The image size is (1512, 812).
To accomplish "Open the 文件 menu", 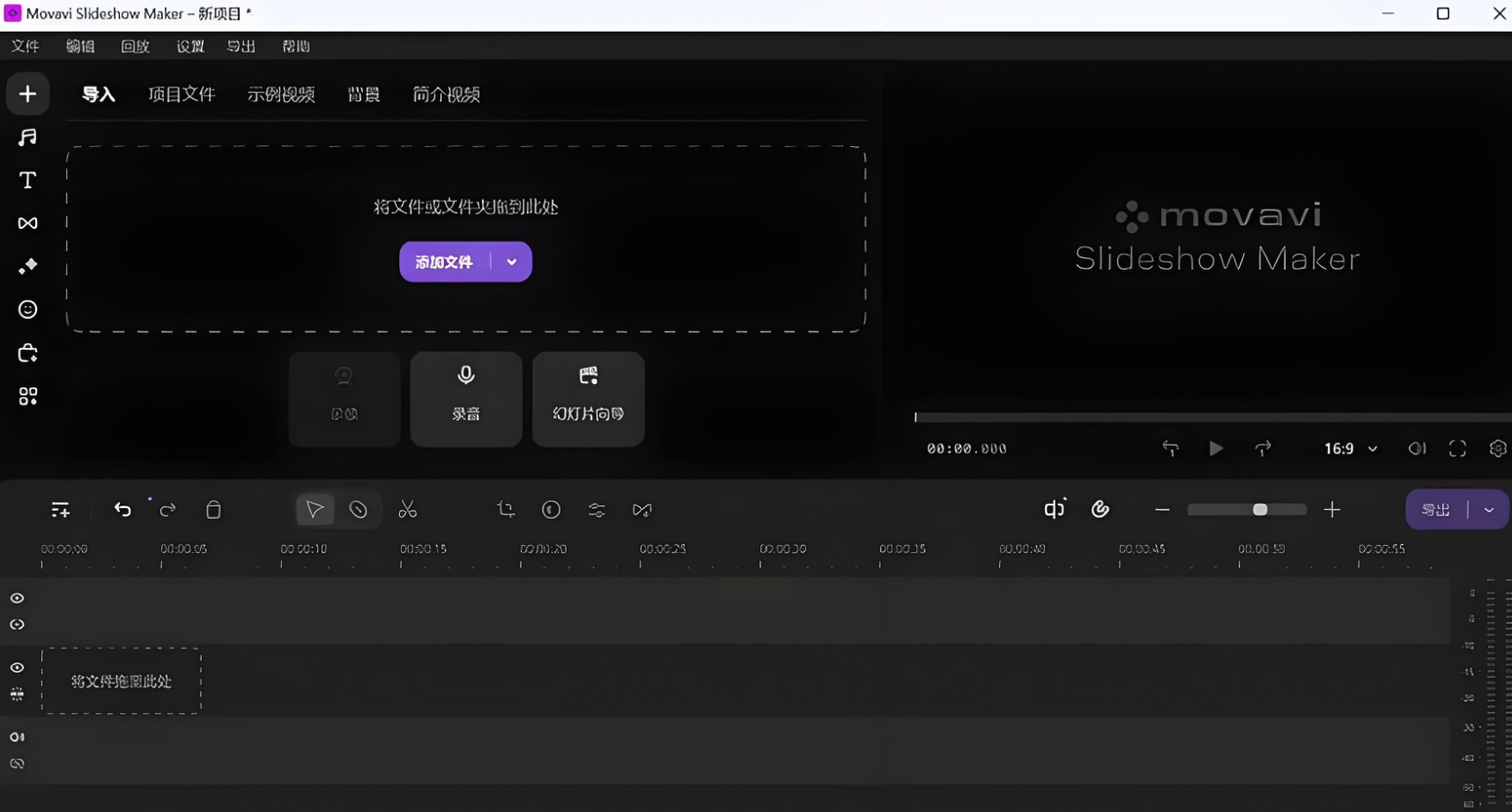I will pos(26,46).
